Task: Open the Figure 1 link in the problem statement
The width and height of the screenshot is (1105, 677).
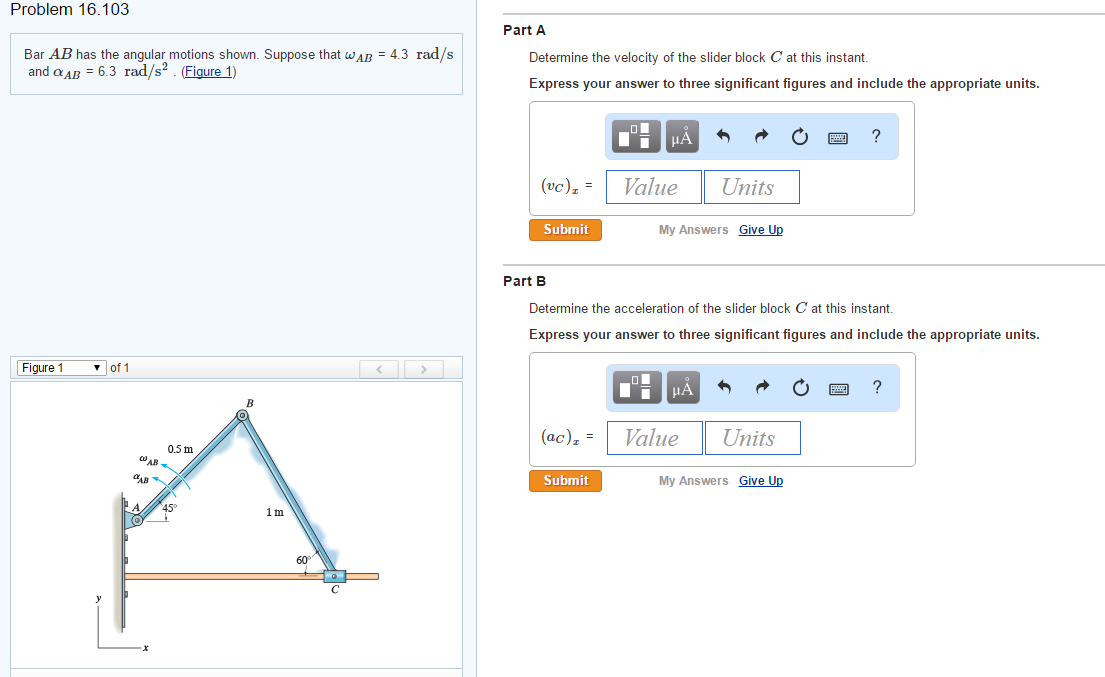Action: pos(207,70)
